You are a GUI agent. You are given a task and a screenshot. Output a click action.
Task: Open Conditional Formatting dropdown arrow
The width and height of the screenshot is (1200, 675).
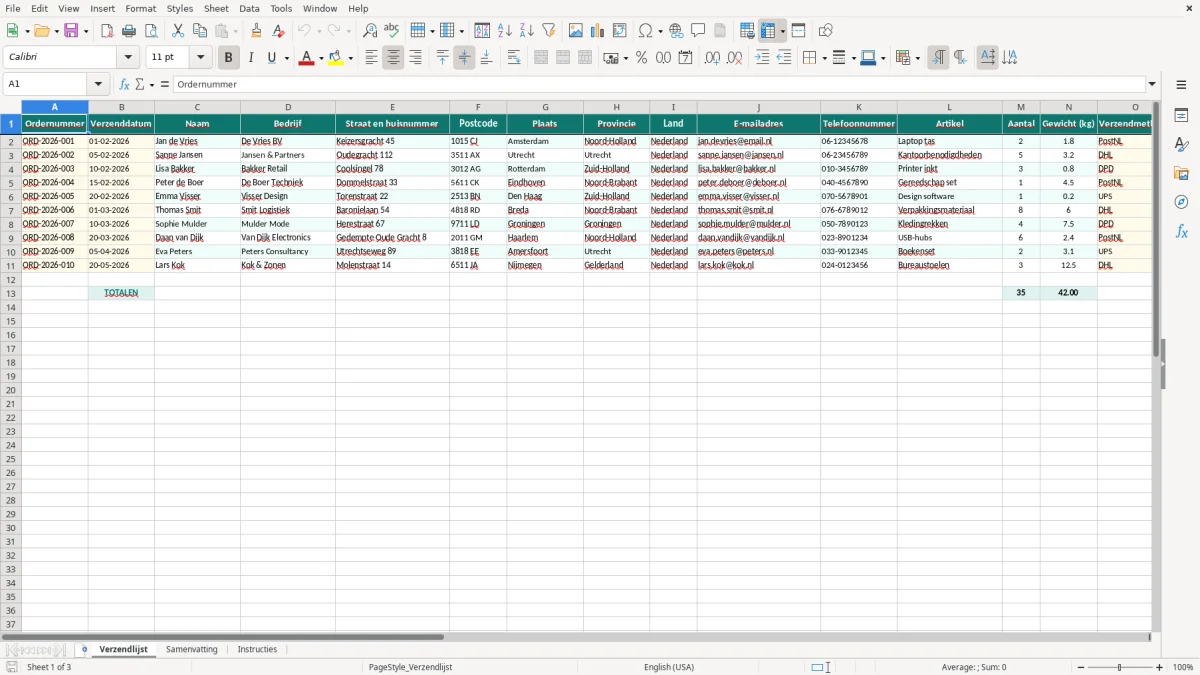click(917, 58)
